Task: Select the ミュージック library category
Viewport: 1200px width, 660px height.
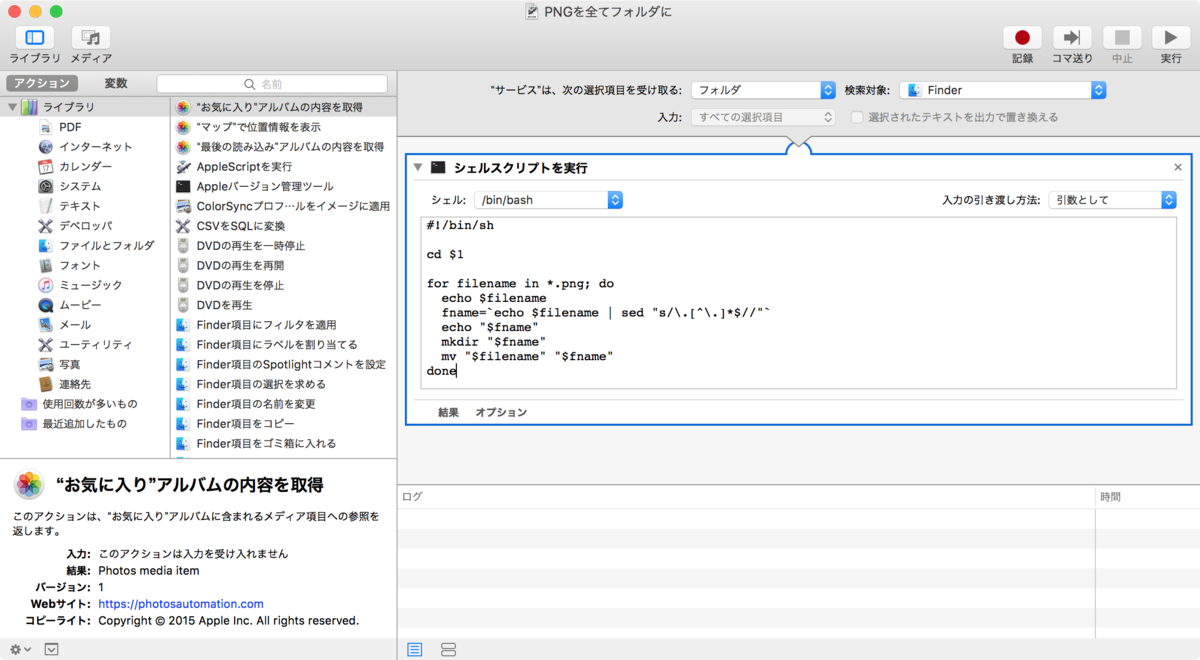Action: 80,285
